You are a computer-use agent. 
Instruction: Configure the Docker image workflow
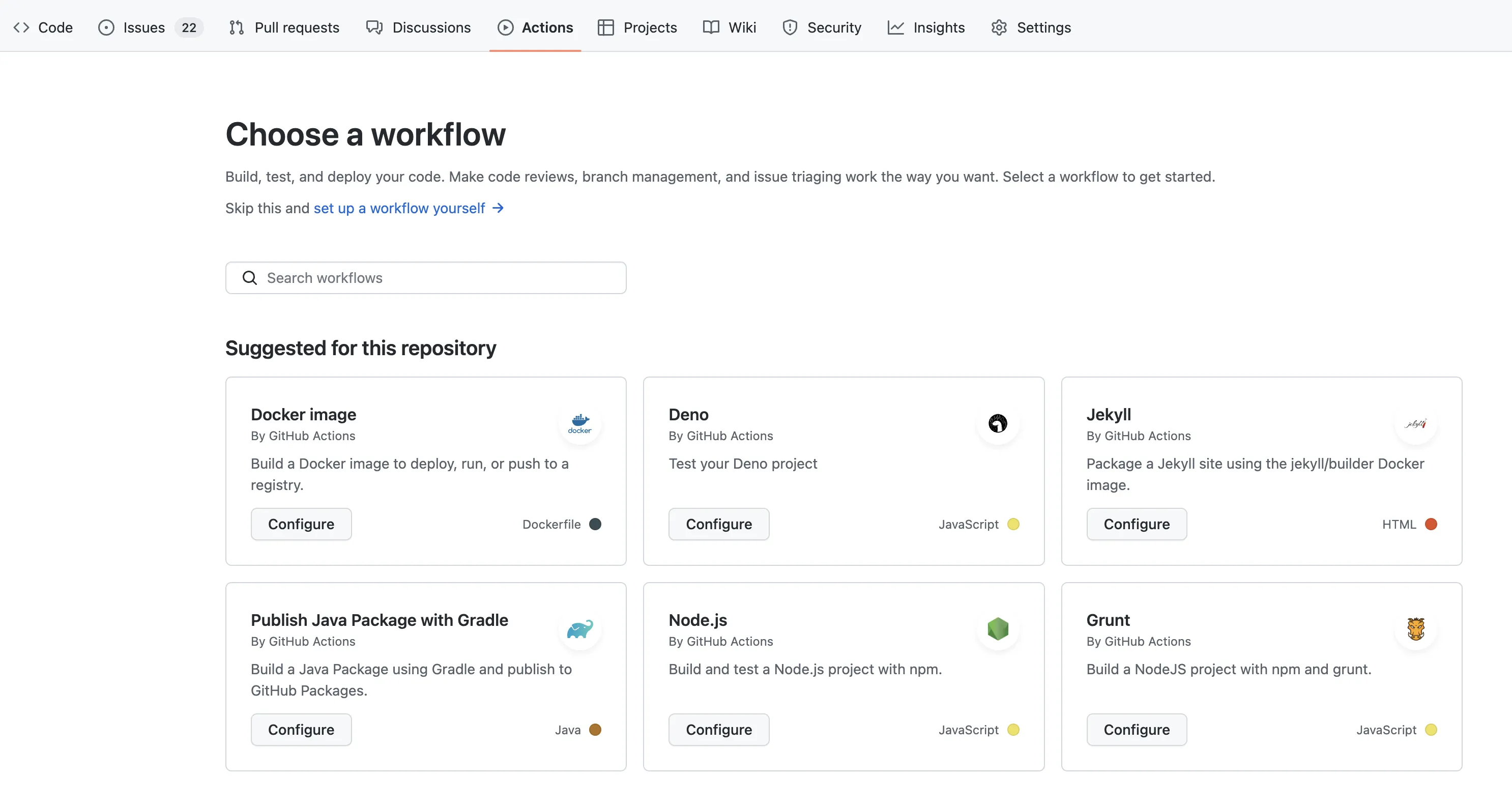click(301, 524)
